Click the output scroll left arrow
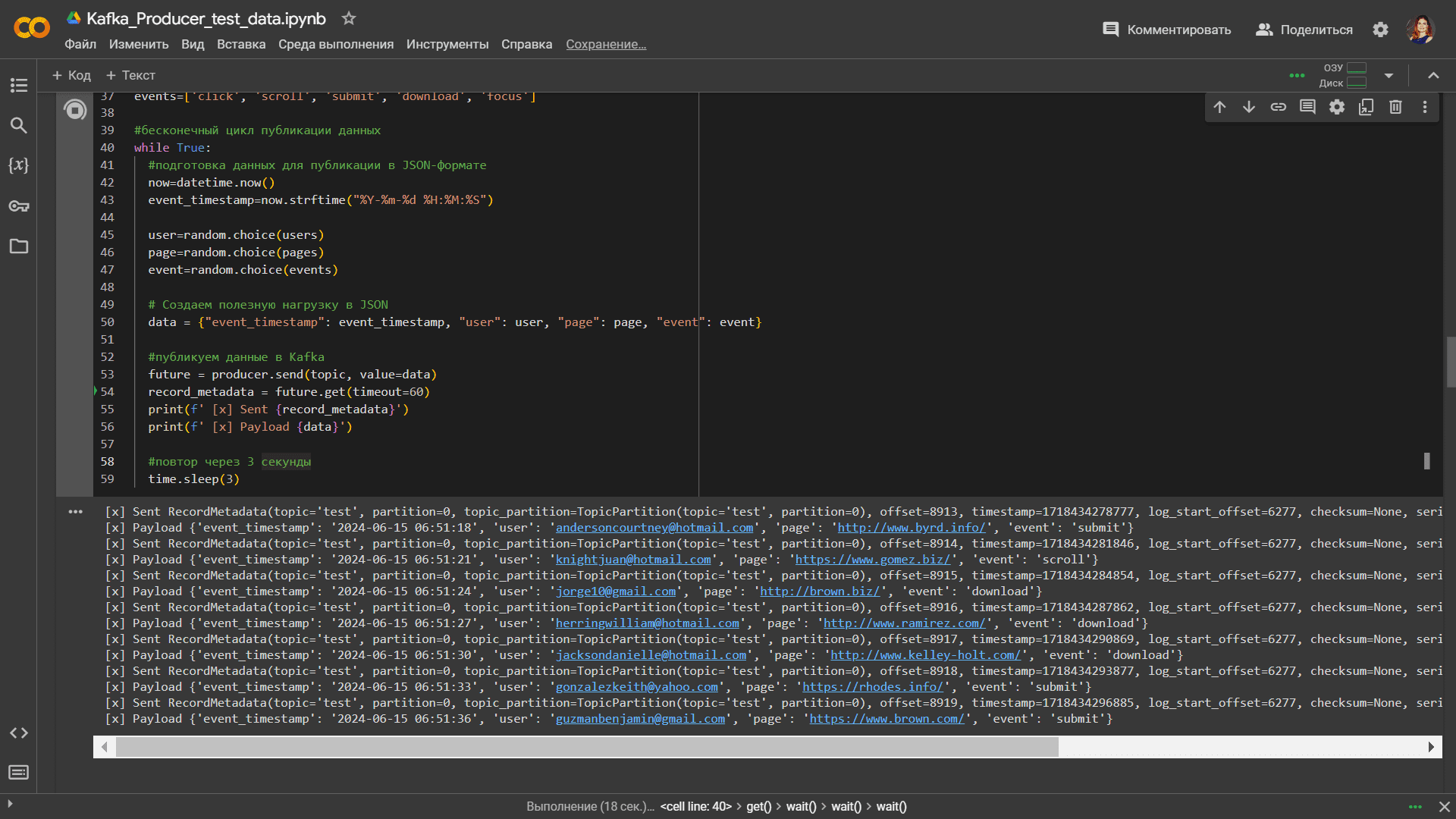This screenshot has height=819, width=1456. pyautogui.click(x=104, y=747)
